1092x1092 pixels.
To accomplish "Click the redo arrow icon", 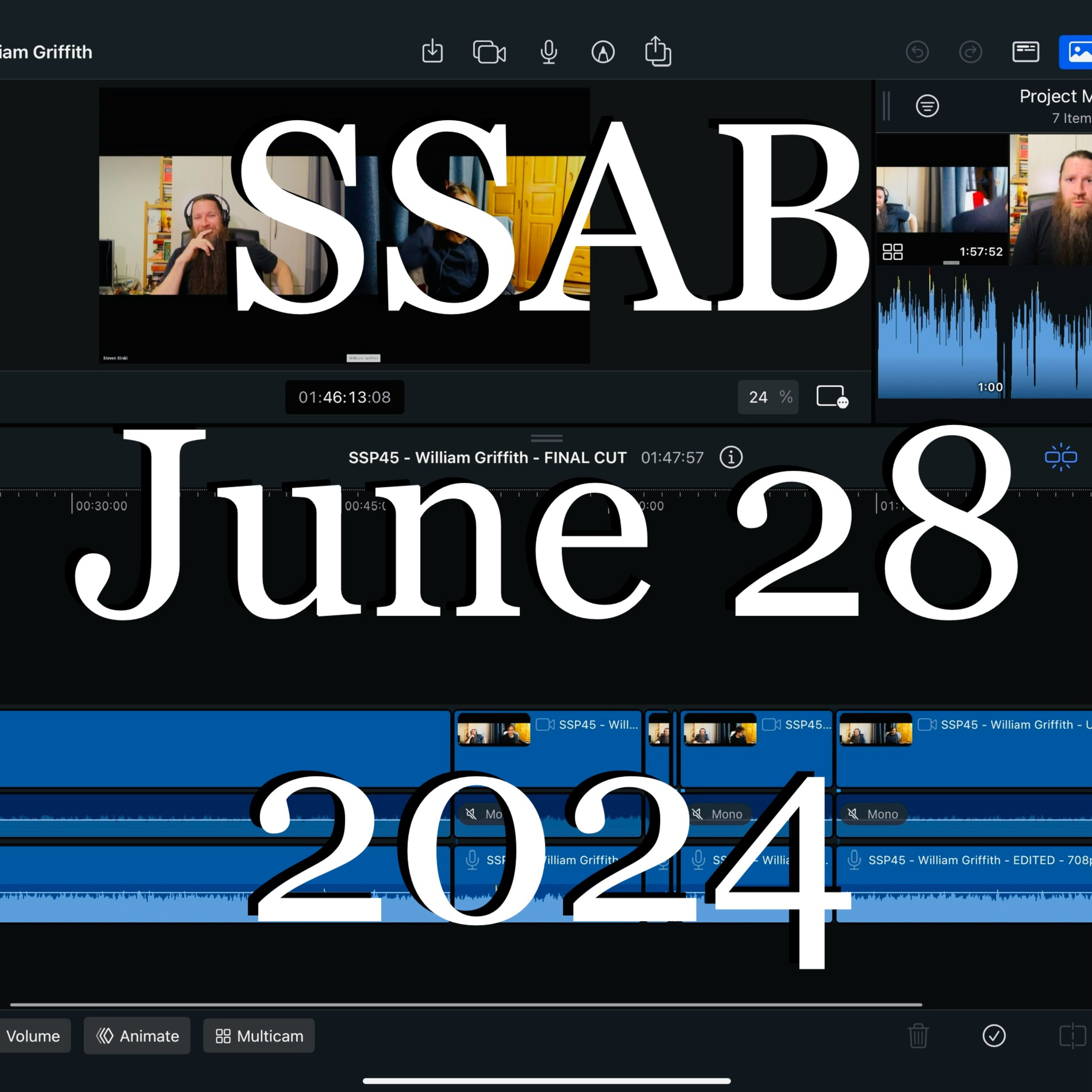I will point(970,52).
